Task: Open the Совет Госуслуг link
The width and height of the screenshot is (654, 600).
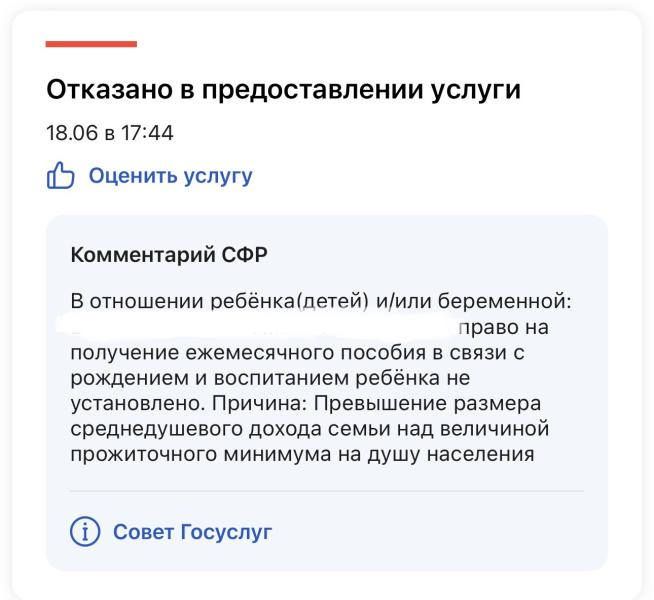Action: click(x=192, y=532)
